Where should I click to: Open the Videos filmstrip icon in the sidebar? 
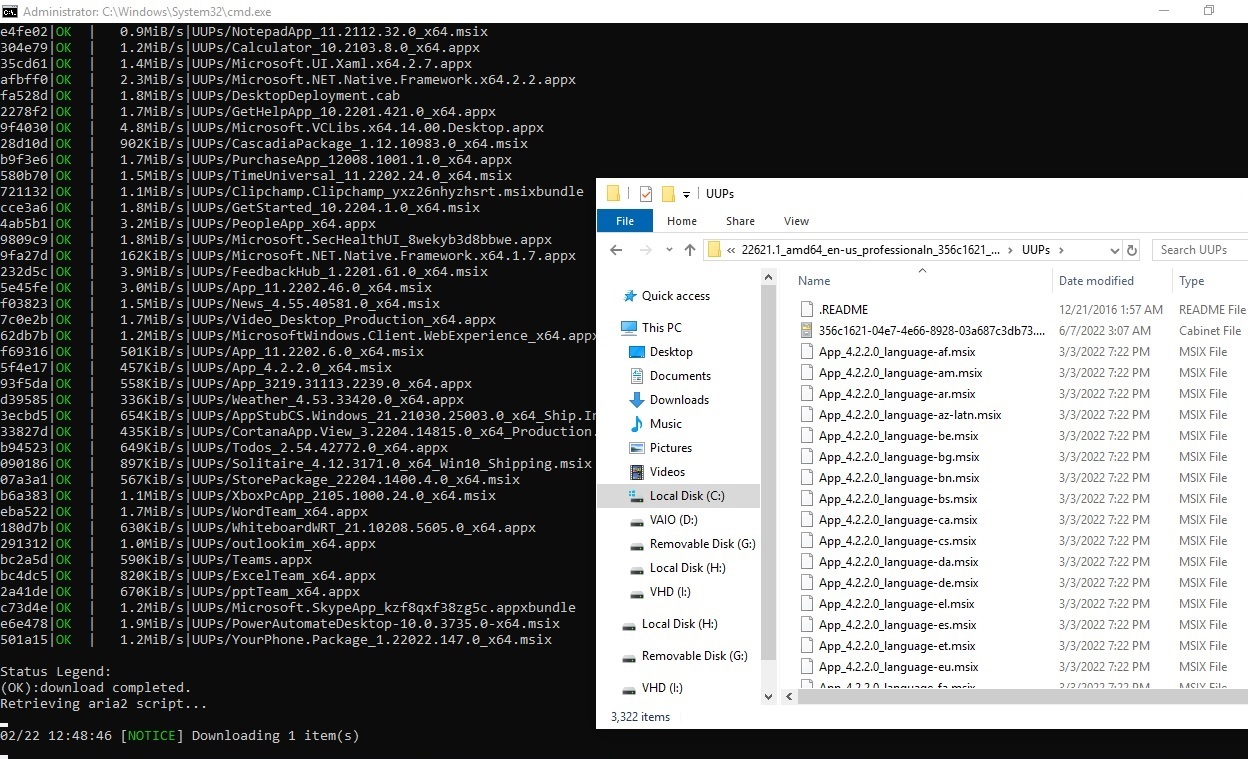637,472
